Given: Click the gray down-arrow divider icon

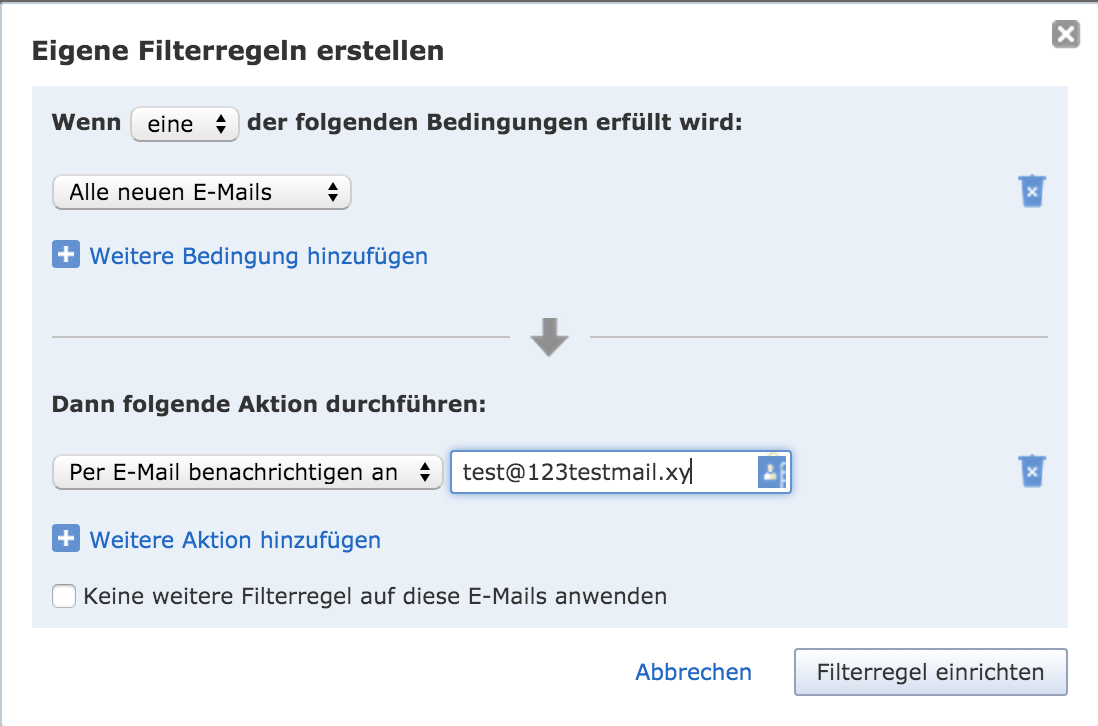Looking at the screenshot, I should 550,337.
